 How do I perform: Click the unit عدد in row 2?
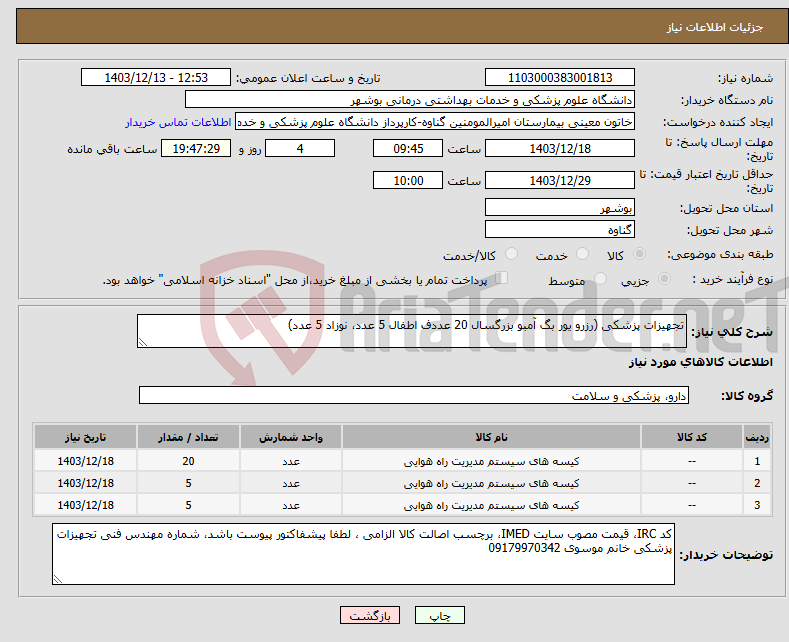291,484
